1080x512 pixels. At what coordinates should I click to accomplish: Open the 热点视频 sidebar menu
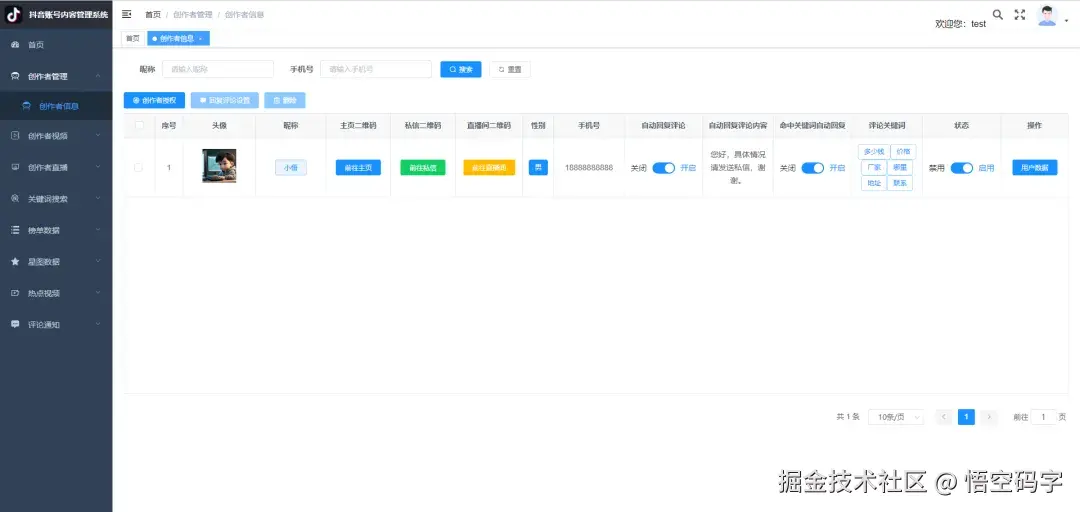click(56, 293)
